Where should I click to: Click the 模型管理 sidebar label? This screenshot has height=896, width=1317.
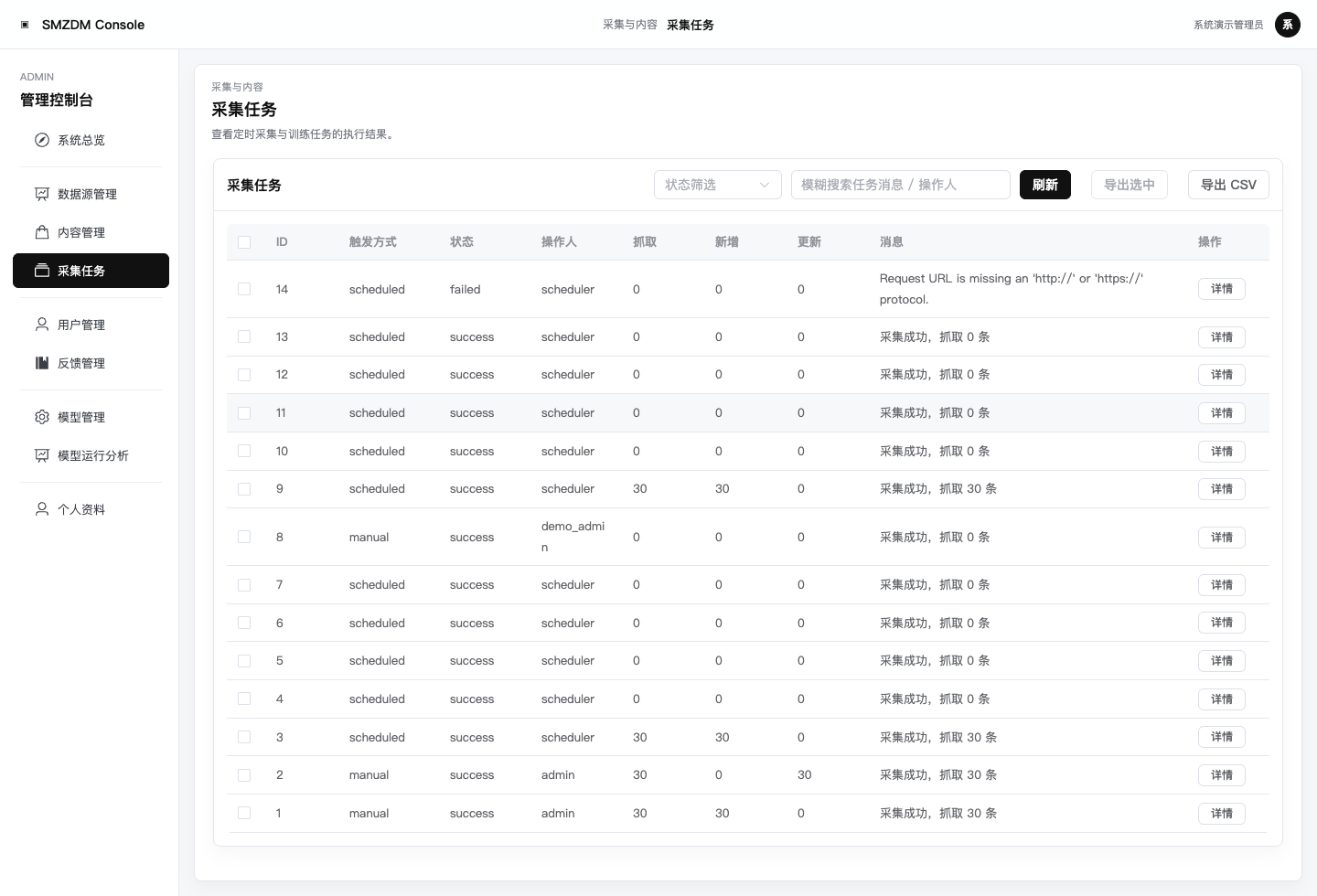(81, 417)
